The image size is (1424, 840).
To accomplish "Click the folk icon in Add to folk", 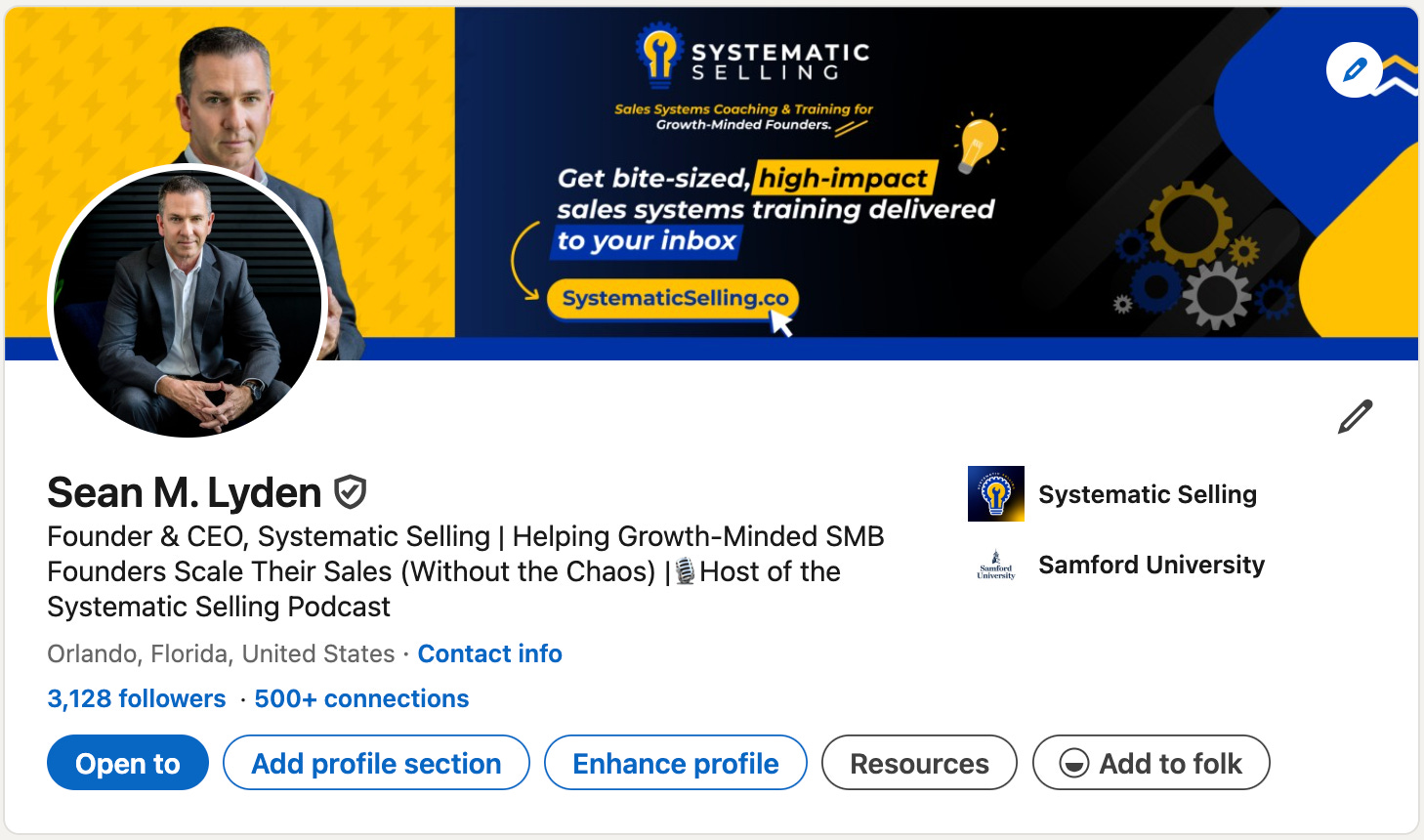I will point(1074,763).
